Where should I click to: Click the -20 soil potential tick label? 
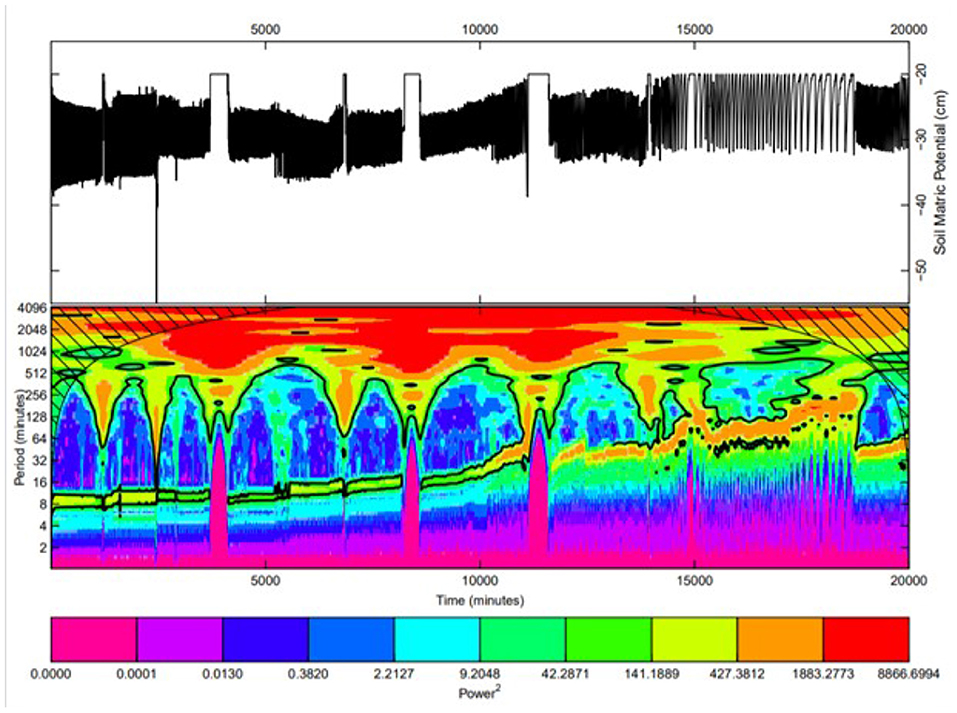(x=922, y=73)
